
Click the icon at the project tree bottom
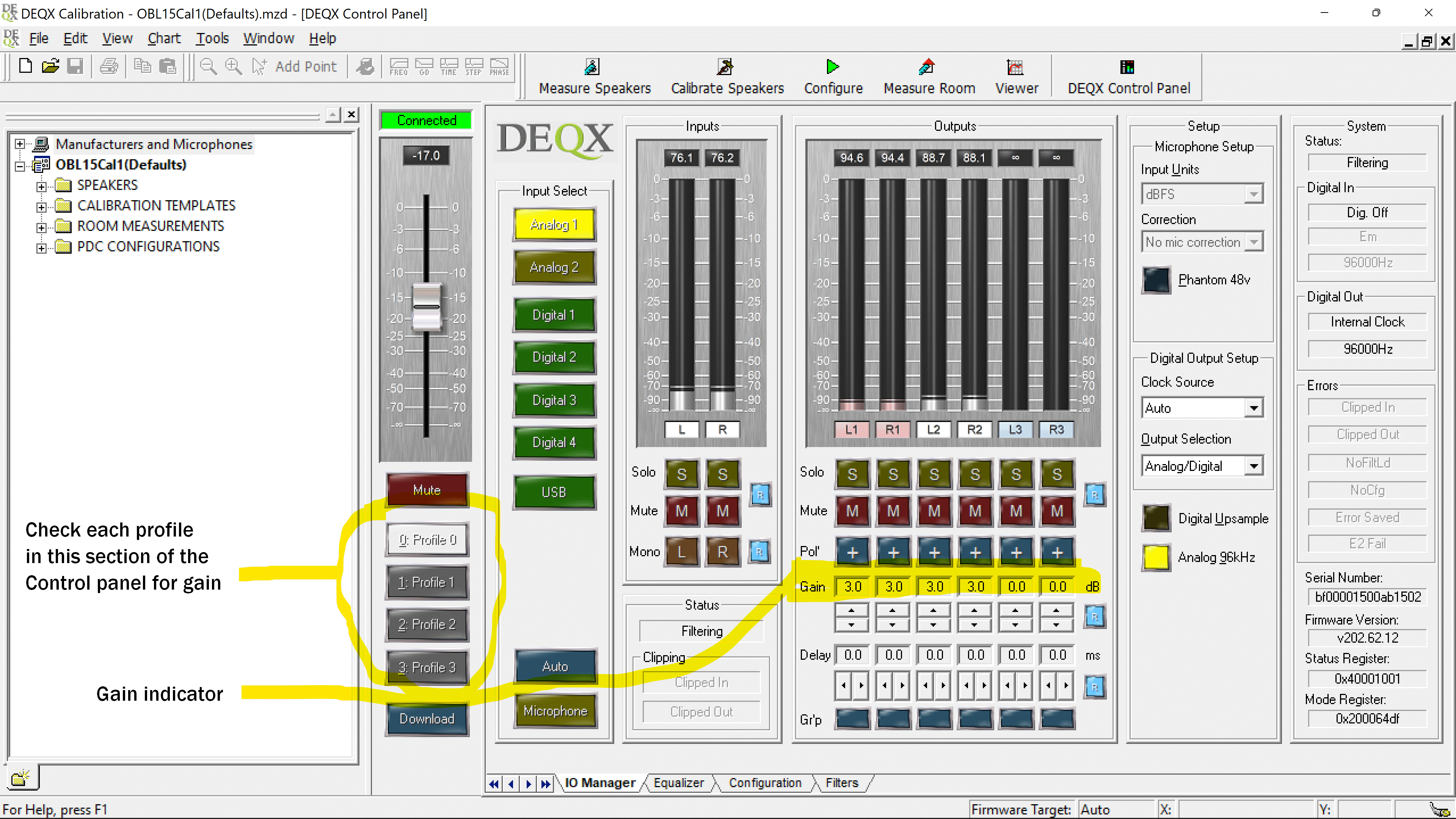point(21,778)
